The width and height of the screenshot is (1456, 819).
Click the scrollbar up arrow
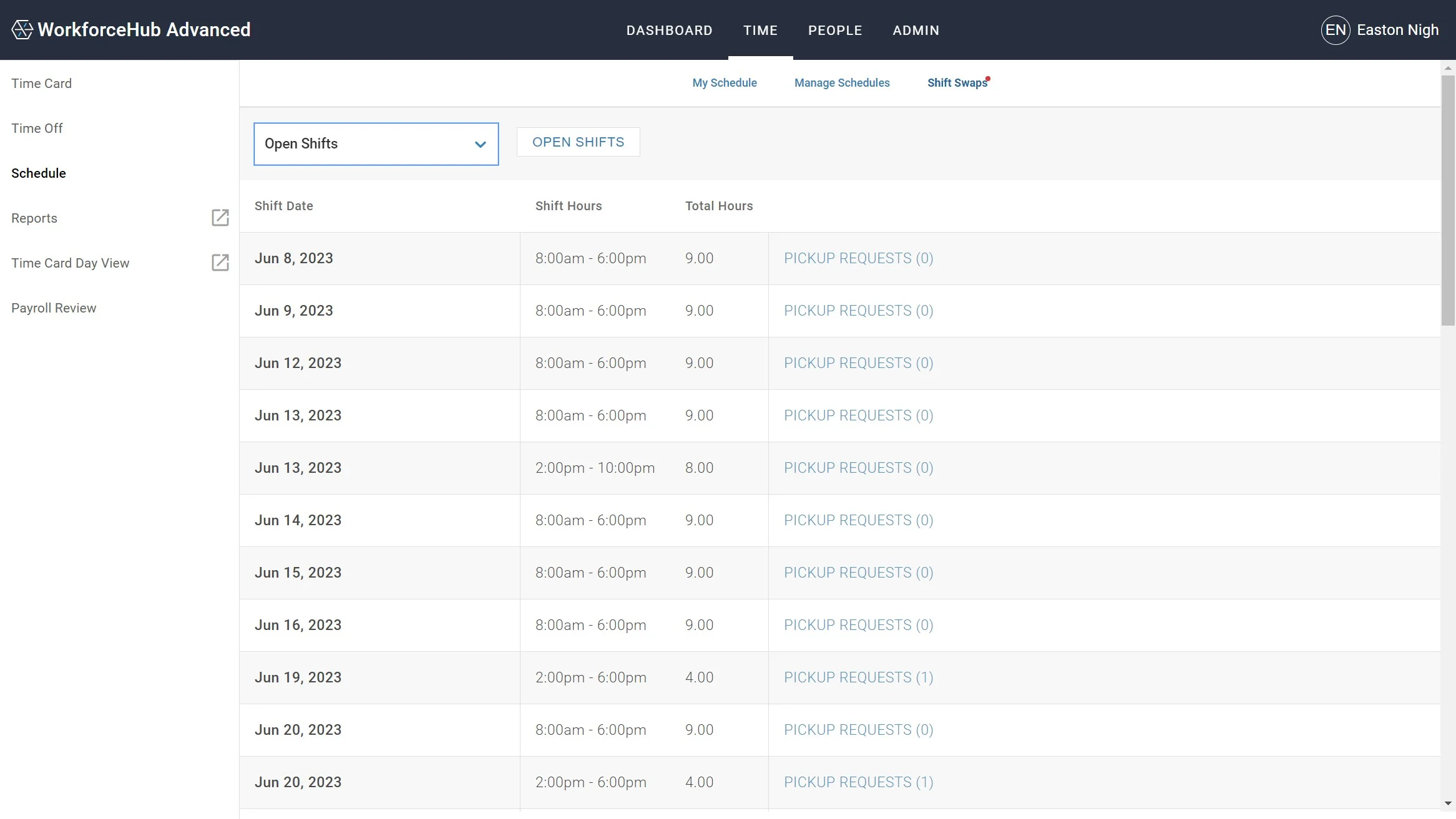pyautogui.click(x=1448, y=67)
